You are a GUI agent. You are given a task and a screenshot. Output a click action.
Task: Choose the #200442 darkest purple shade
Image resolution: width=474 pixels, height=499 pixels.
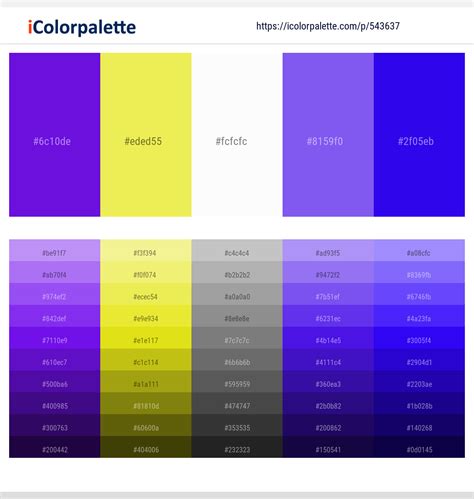(55, 447)
